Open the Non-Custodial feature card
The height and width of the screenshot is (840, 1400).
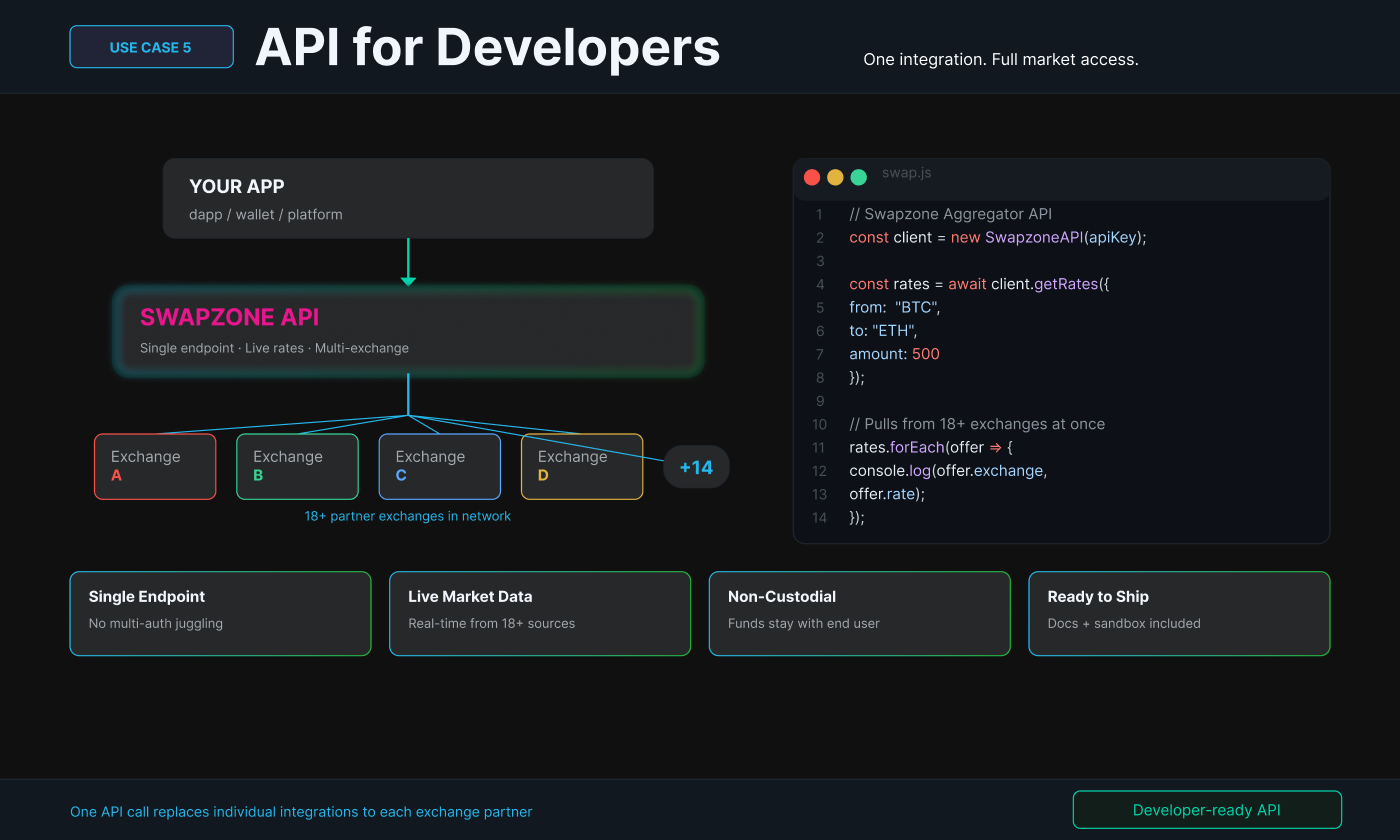859,613
